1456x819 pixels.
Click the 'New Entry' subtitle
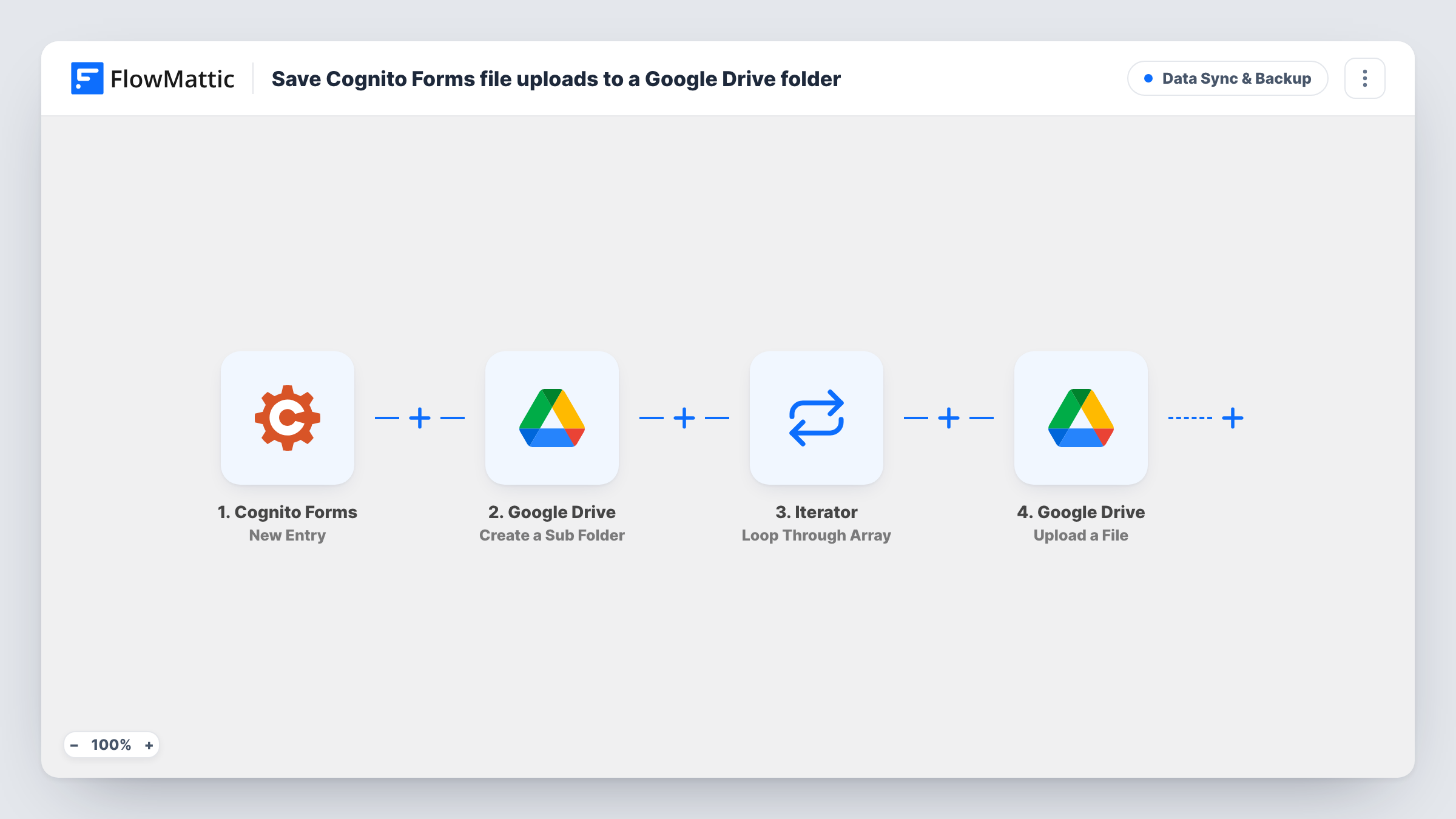[288, 535]
